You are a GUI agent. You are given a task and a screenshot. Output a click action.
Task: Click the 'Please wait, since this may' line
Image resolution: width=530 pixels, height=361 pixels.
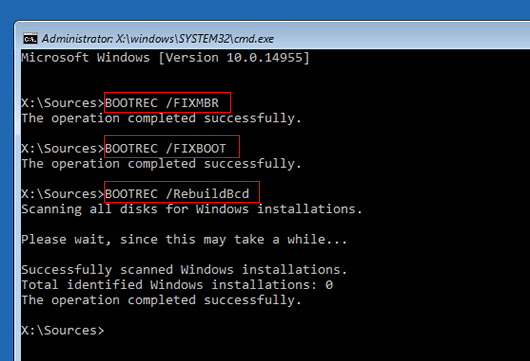[x=184, y=239]
